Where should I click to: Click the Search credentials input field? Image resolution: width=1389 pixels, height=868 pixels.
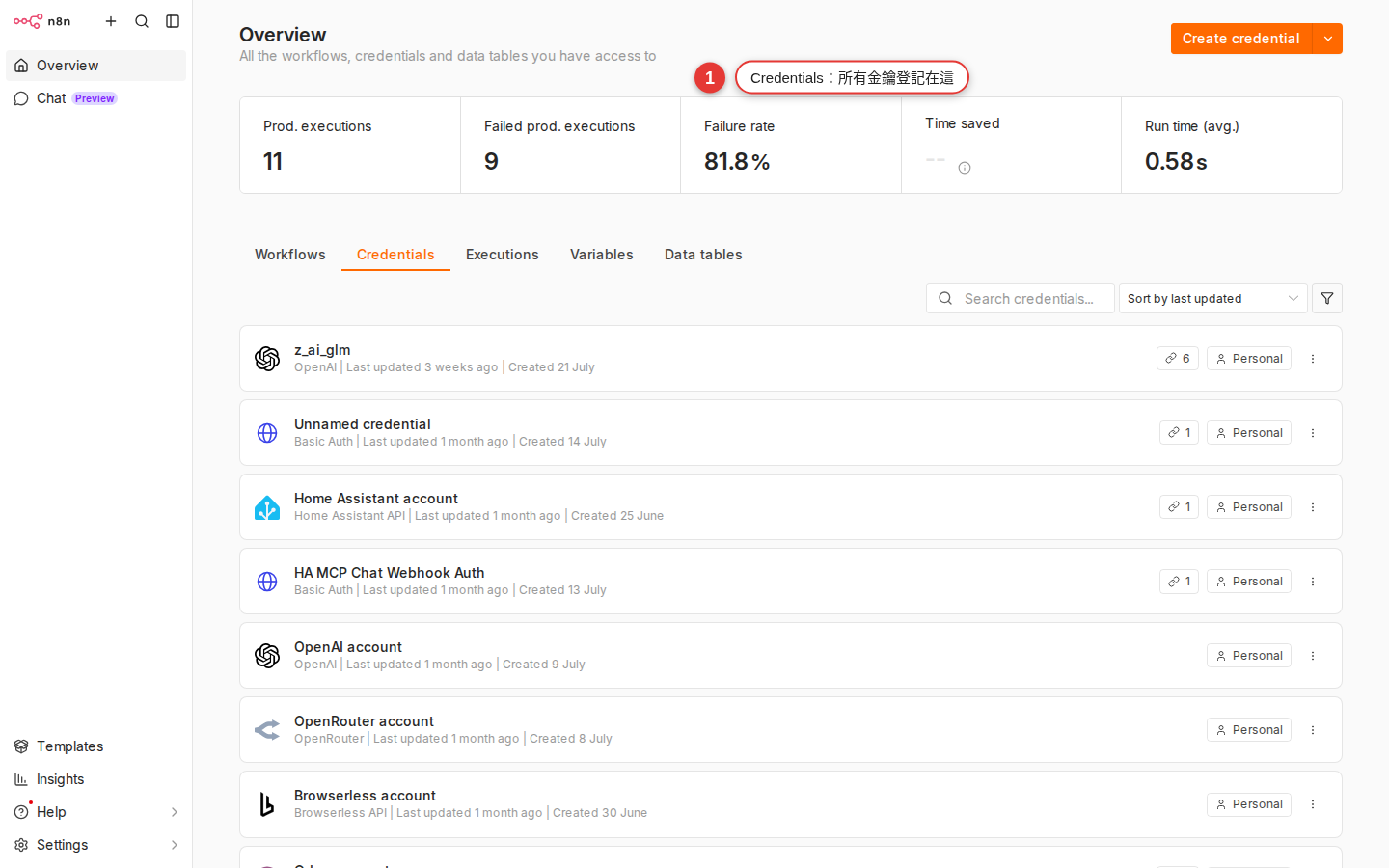tap(1021, 298)
